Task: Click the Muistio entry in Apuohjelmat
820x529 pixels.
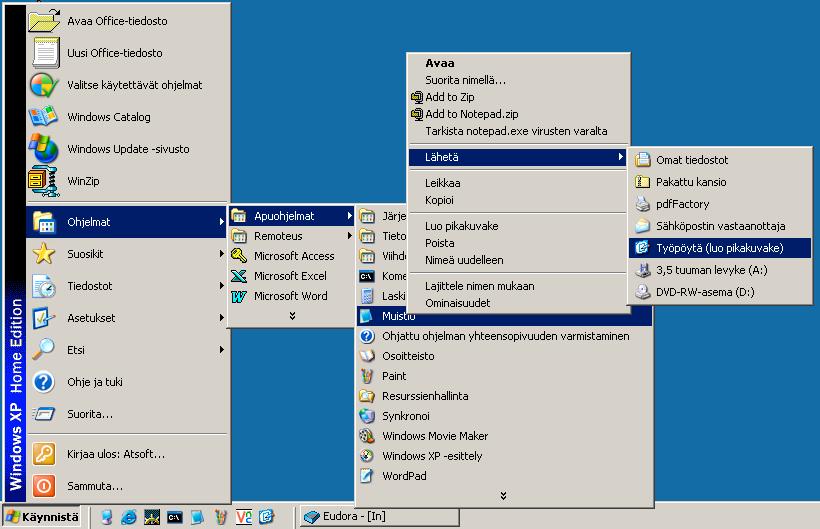Action: (504, 316)
